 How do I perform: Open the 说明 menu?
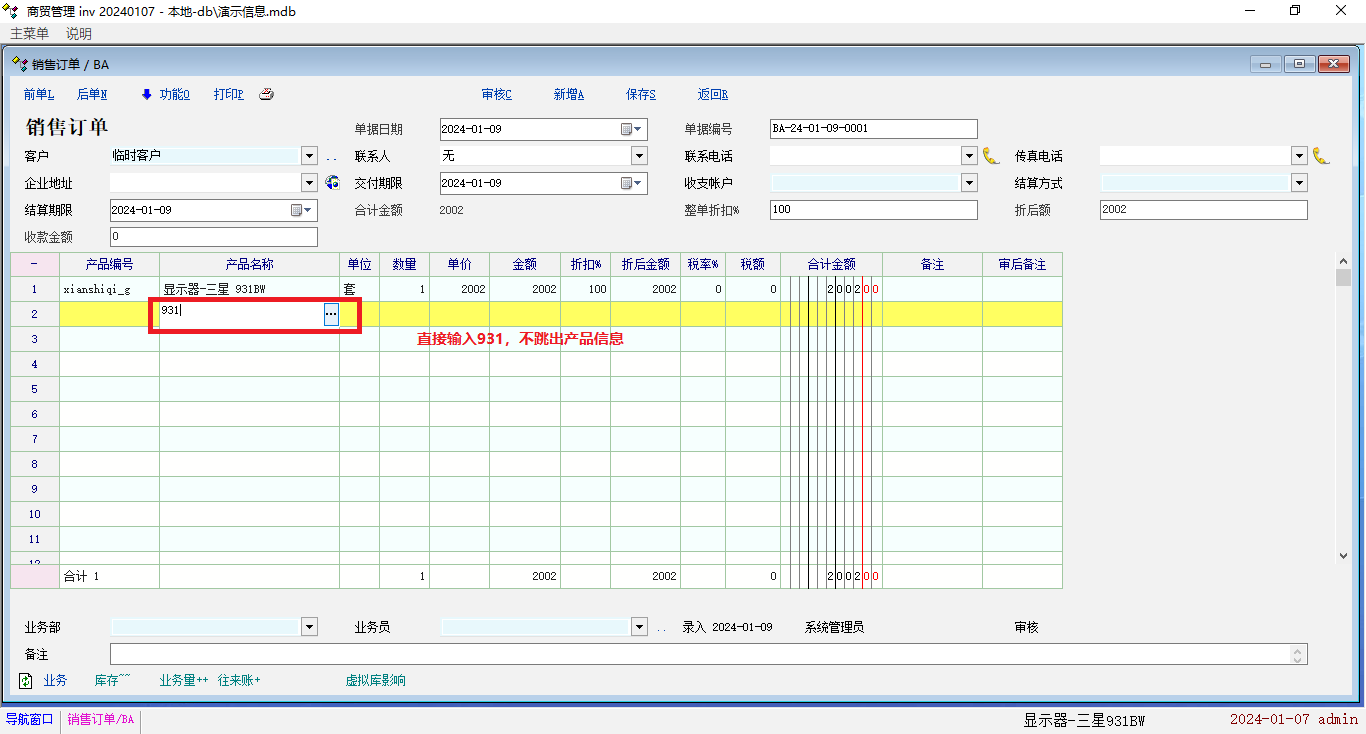[79, 33]
